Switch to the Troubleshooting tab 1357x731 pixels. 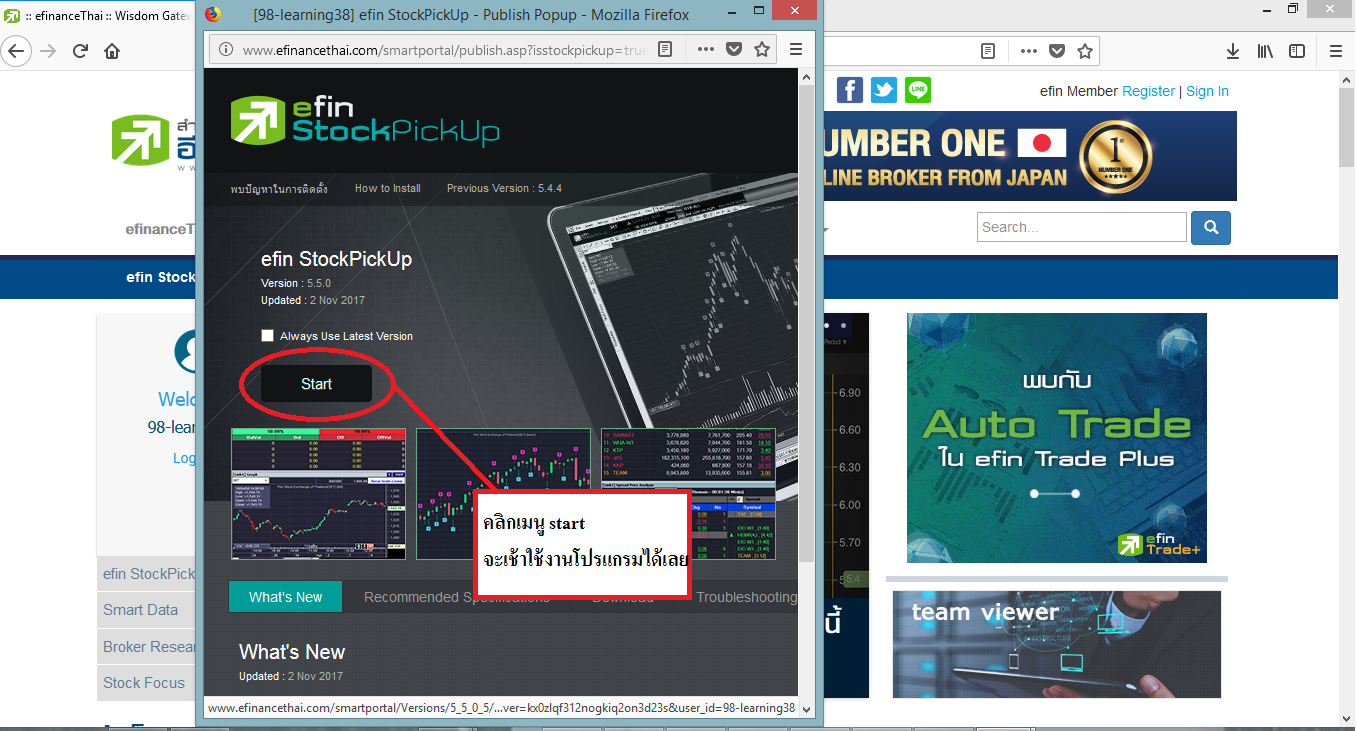[746, 597]
